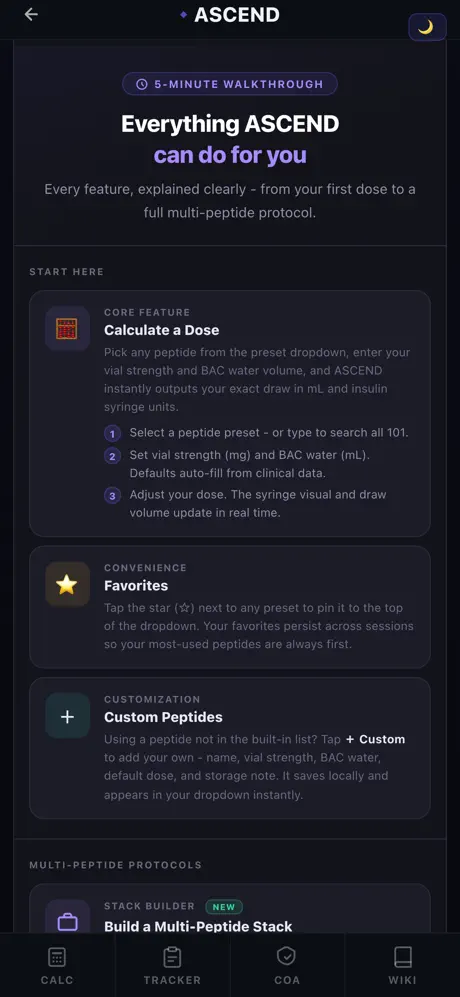Screen dimensions: 460x997
Task: Open the Calculate a Dose heading
Action: (162, 330)
